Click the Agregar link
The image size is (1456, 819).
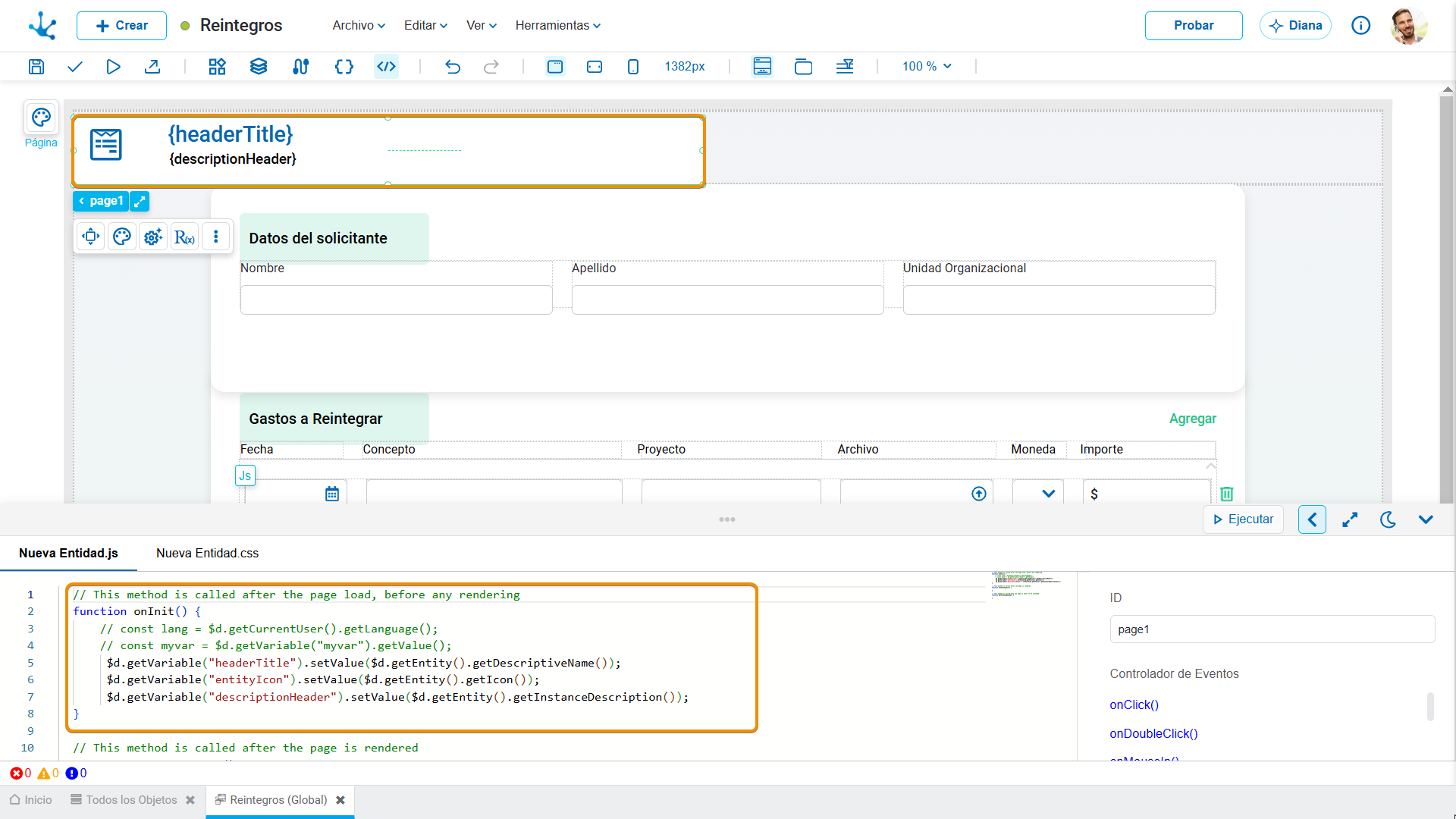pos(1192,419)
